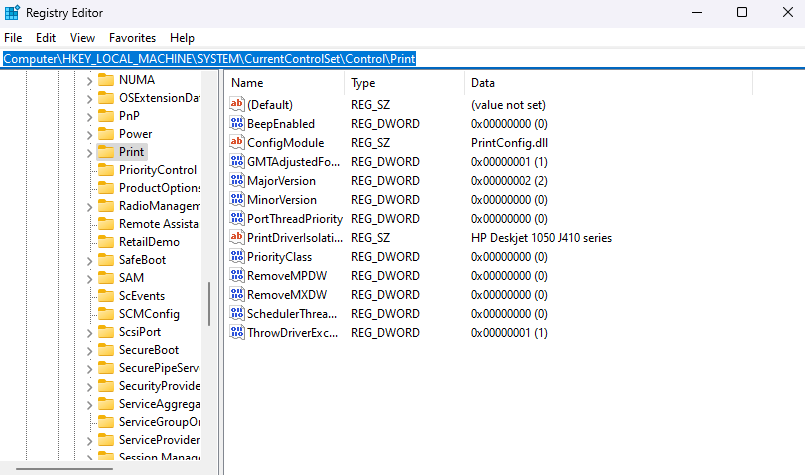
Task: Click the MinorVersion DWORD icon
Action: (236, 199)
